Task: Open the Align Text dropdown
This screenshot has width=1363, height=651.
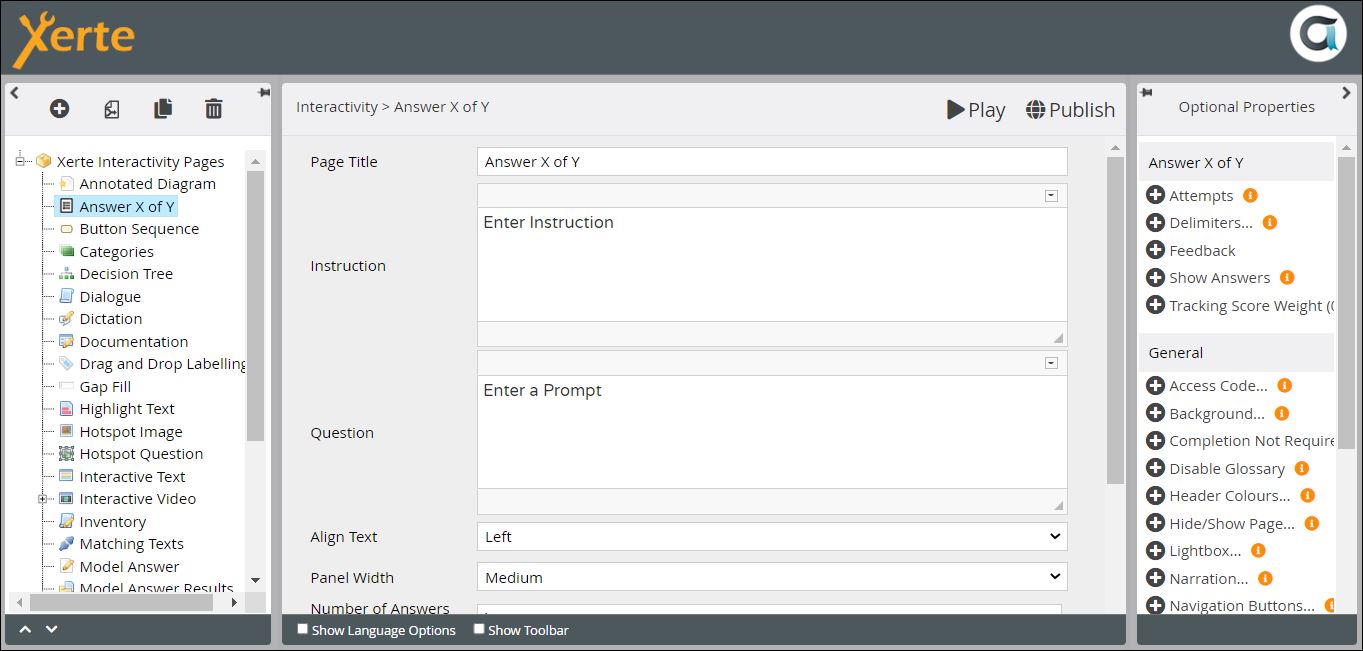Action: click(771, 537)
